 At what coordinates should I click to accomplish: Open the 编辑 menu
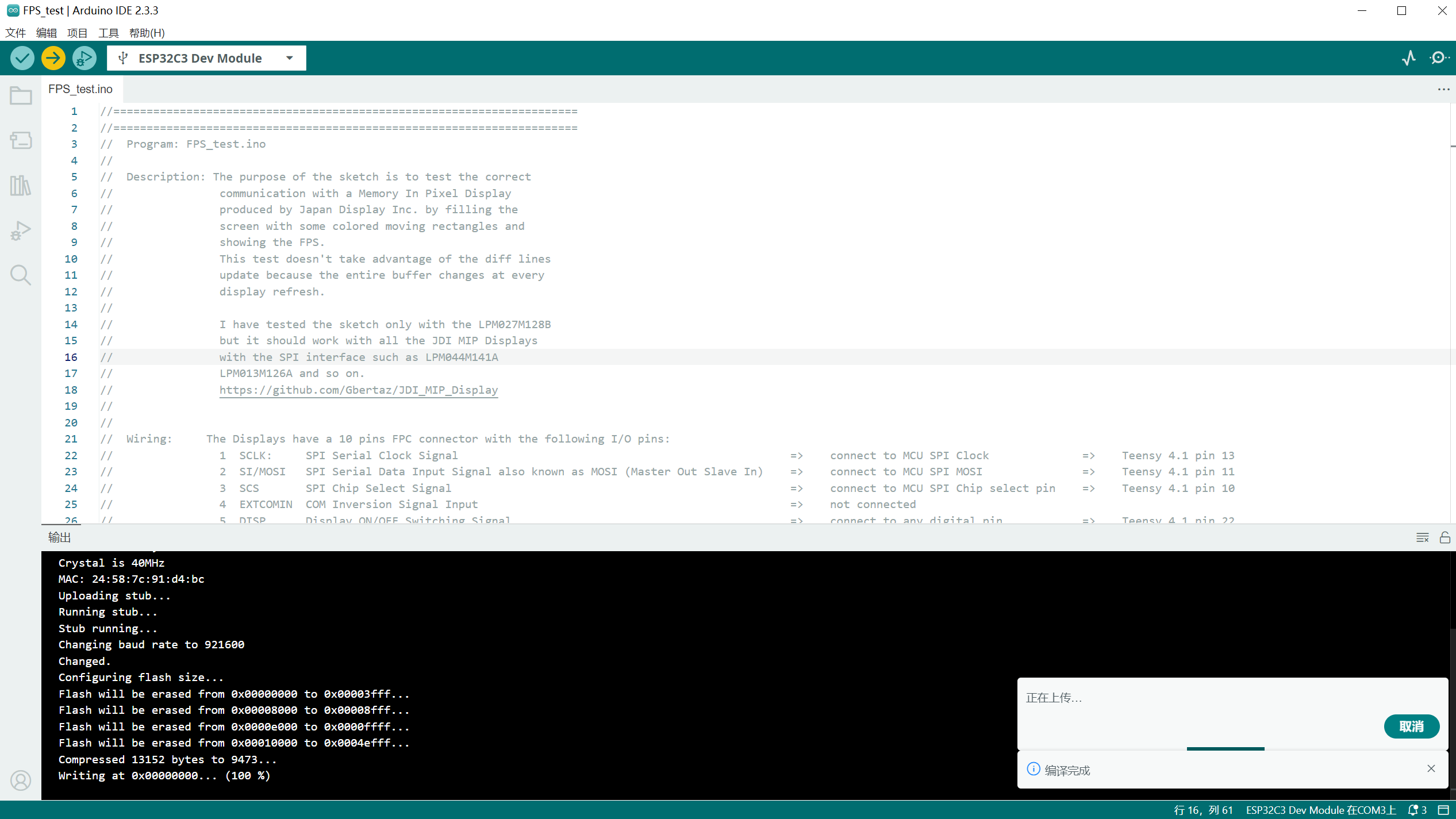(x=47, y=33)
